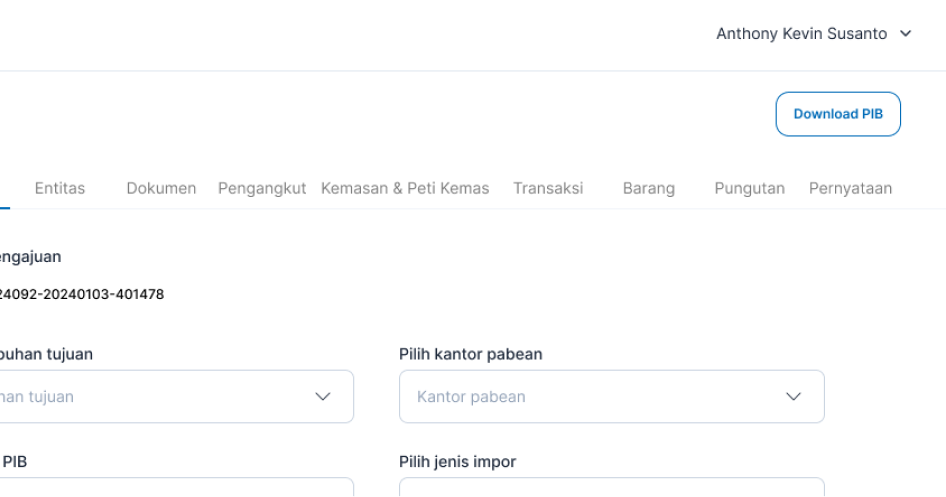This screenshot has width=946, height=497.
Task: Open the Barang tab
Action: click(649, 188)
